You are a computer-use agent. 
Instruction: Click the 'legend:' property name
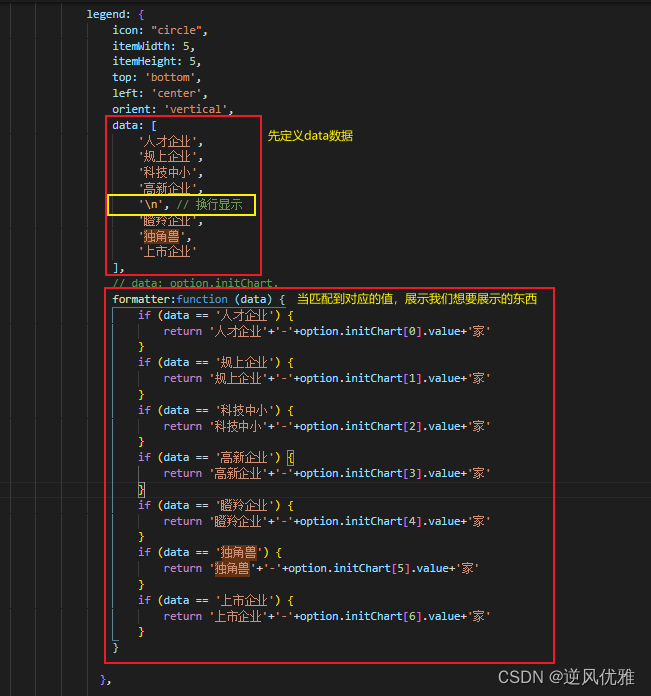[109, 14]
